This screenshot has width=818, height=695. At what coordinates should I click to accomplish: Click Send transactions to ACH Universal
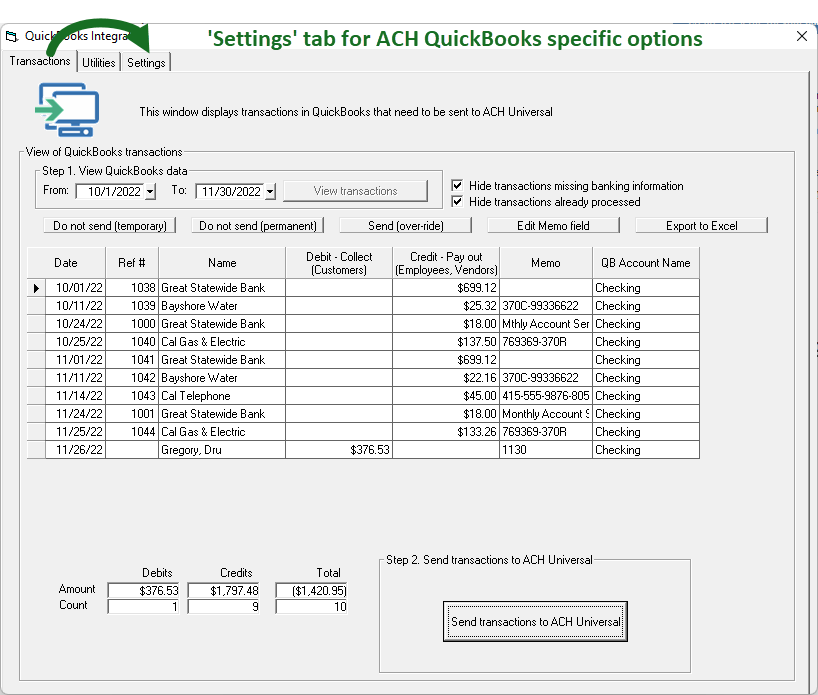pyautogui.click(x=535, y=622)
